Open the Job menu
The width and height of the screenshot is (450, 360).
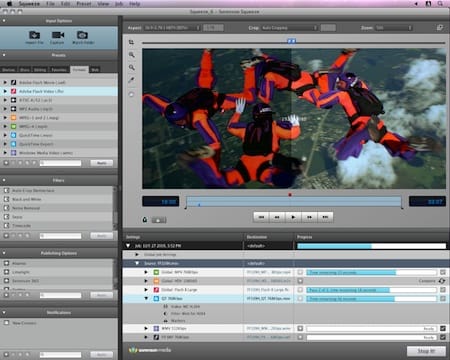tap(119, 4)
